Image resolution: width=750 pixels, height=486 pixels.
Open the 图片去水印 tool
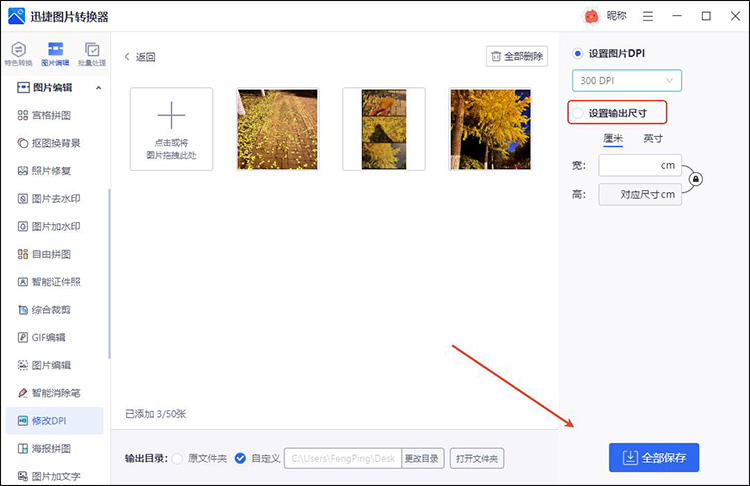49,199
